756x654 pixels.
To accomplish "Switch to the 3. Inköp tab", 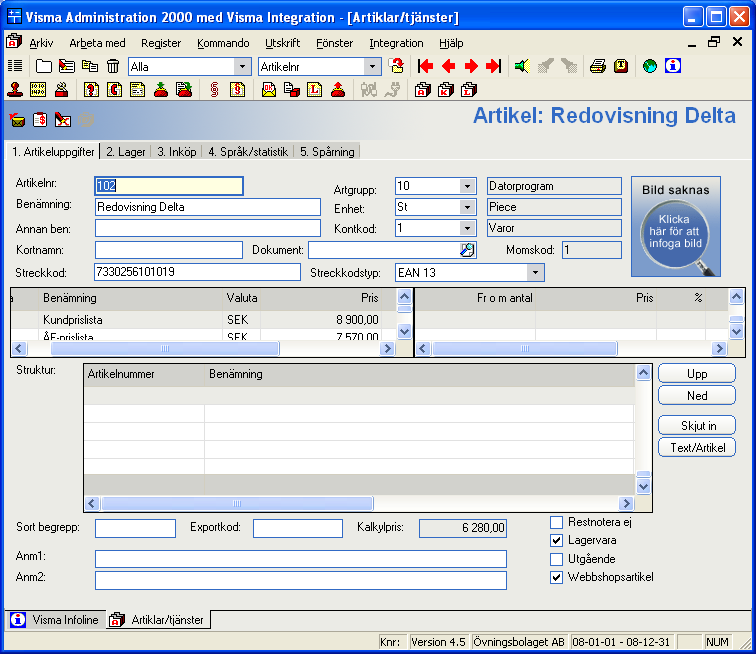I will [x=176, y=152].
